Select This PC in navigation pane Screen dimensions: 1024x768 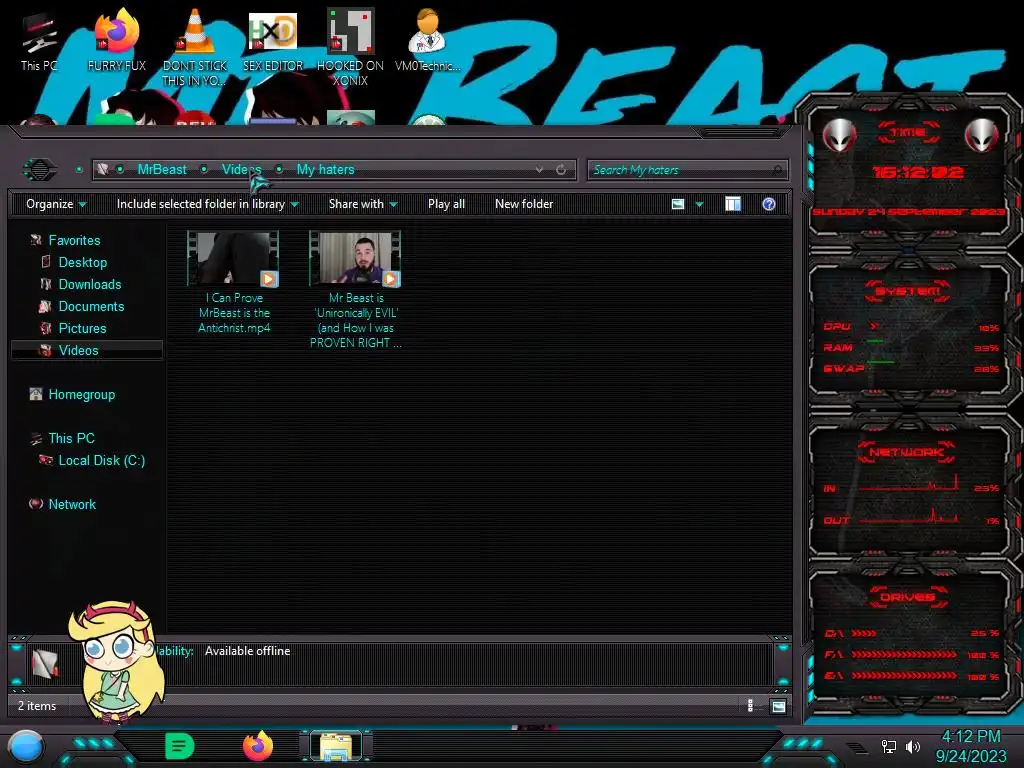pyautogui.click(x=71, y=438)
